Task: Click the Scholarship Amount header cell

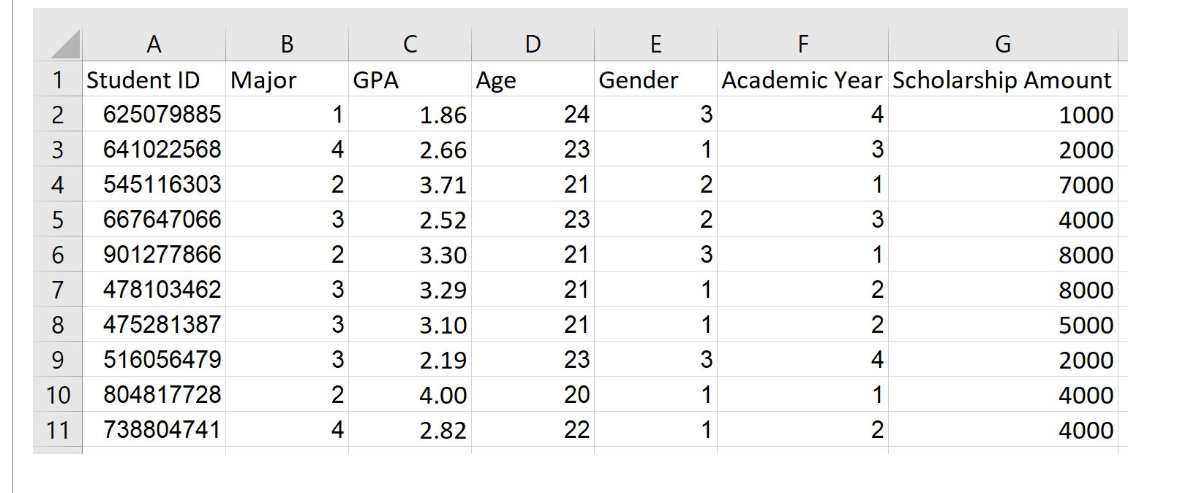Action: click(1002, 79)
